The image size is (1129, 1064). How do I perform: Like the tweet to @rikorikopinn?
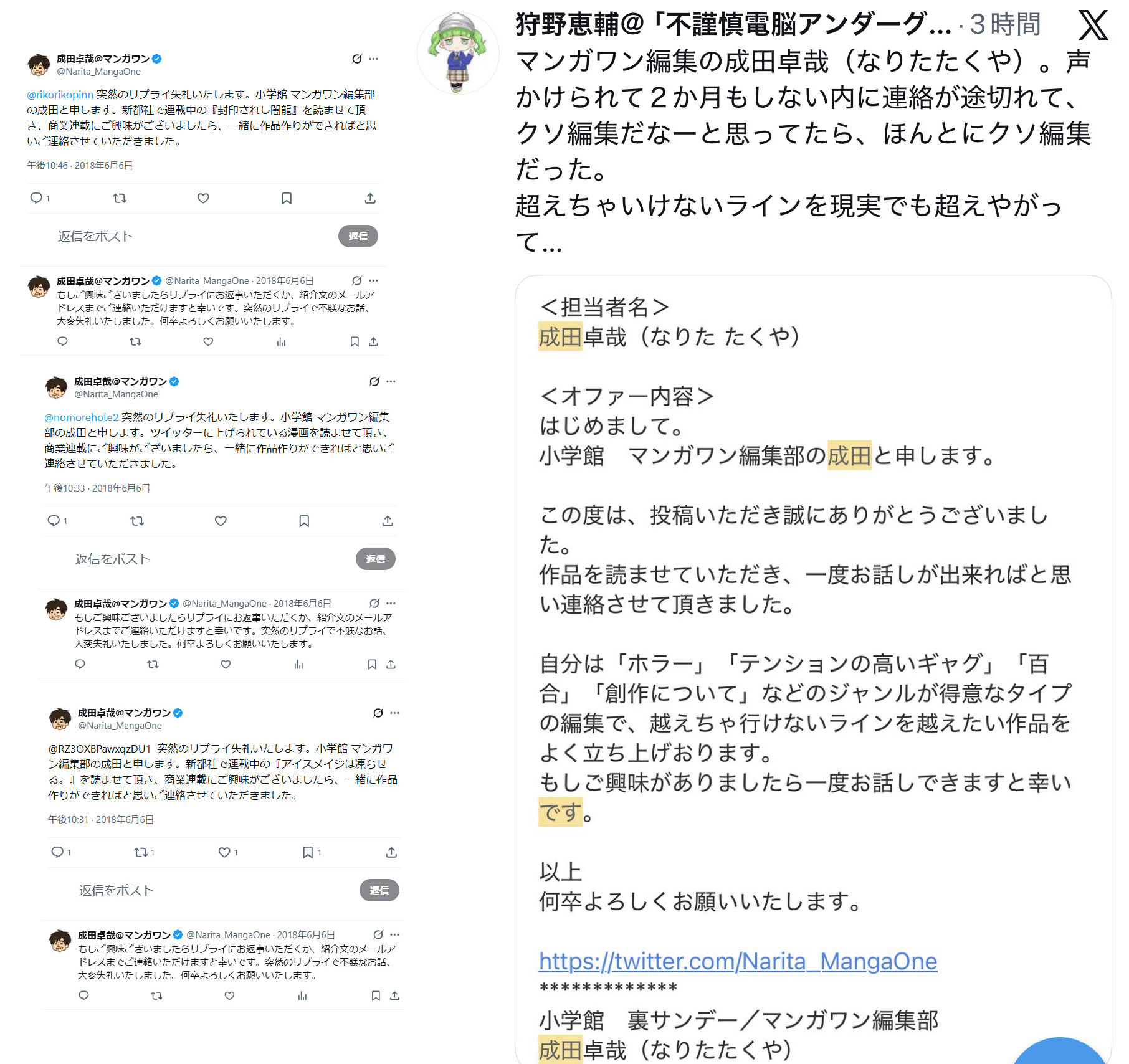[203, 198]
